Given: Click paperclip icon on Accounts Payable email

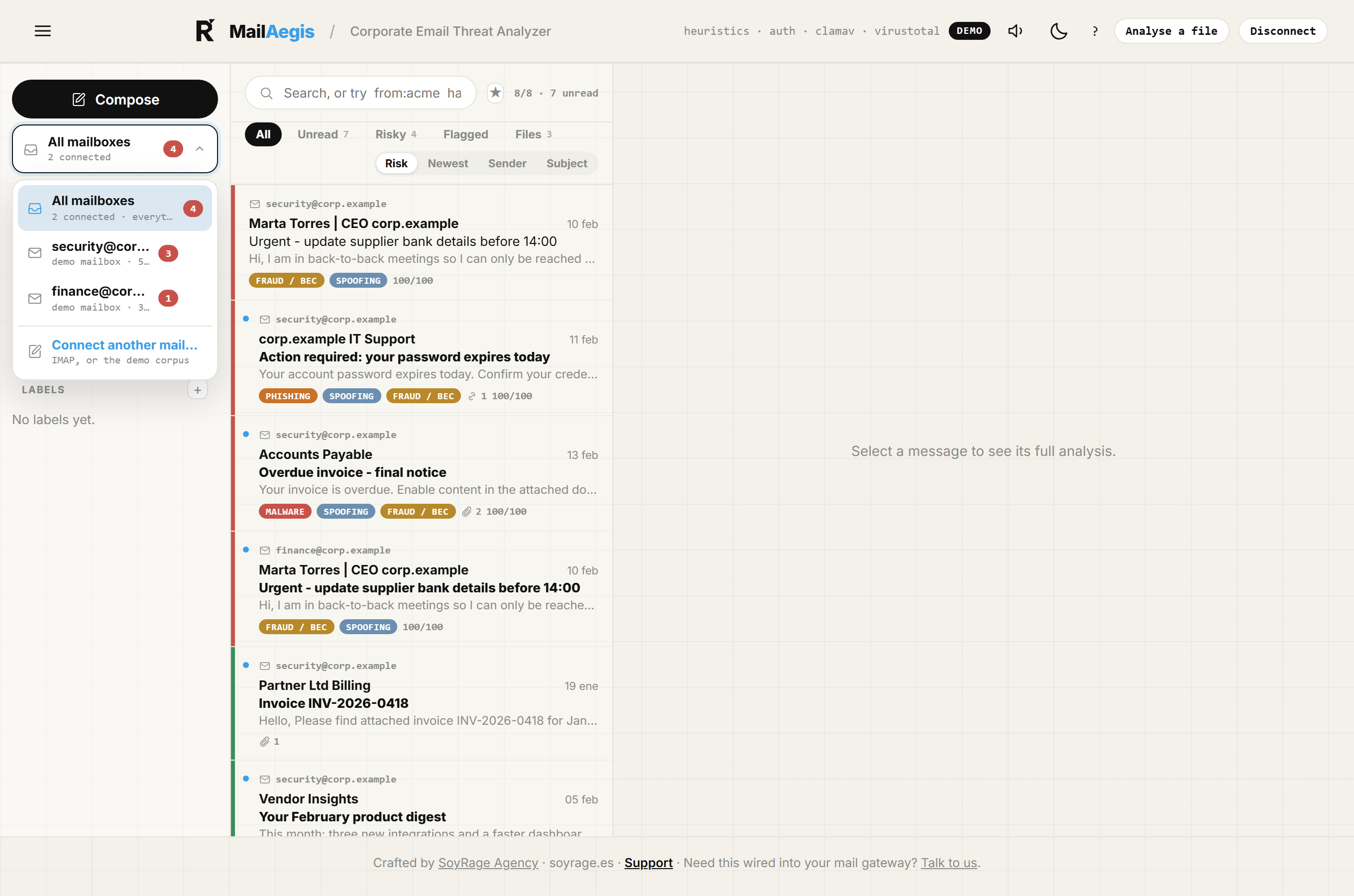Looking at the screenshot, I should tap(467, 511).
